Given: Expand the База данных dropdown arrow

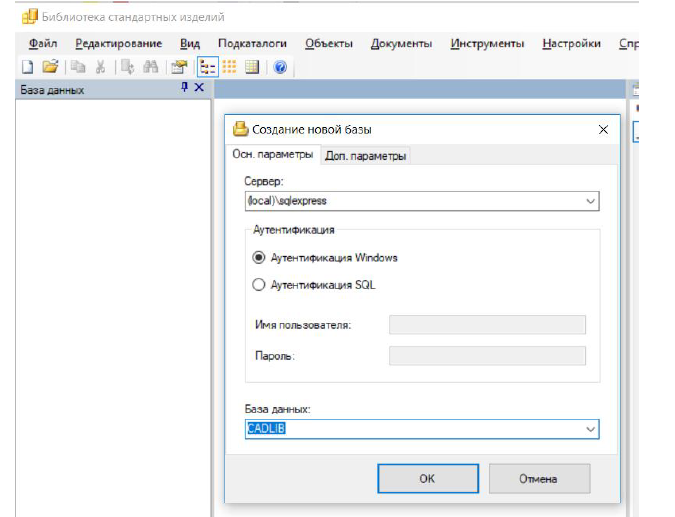Looking at the screenshot, I should 590,429.
